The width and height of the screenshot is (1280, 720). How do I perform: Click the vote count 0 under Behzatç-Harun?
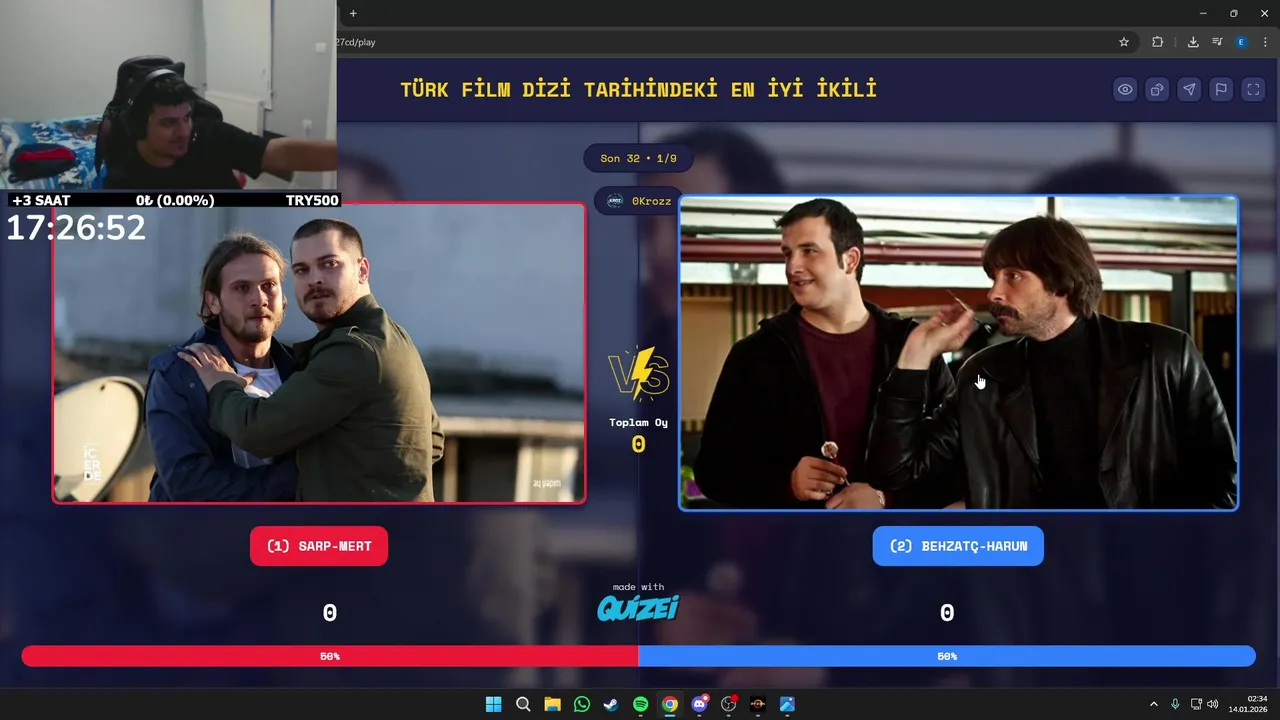click(x=947, y=613)
